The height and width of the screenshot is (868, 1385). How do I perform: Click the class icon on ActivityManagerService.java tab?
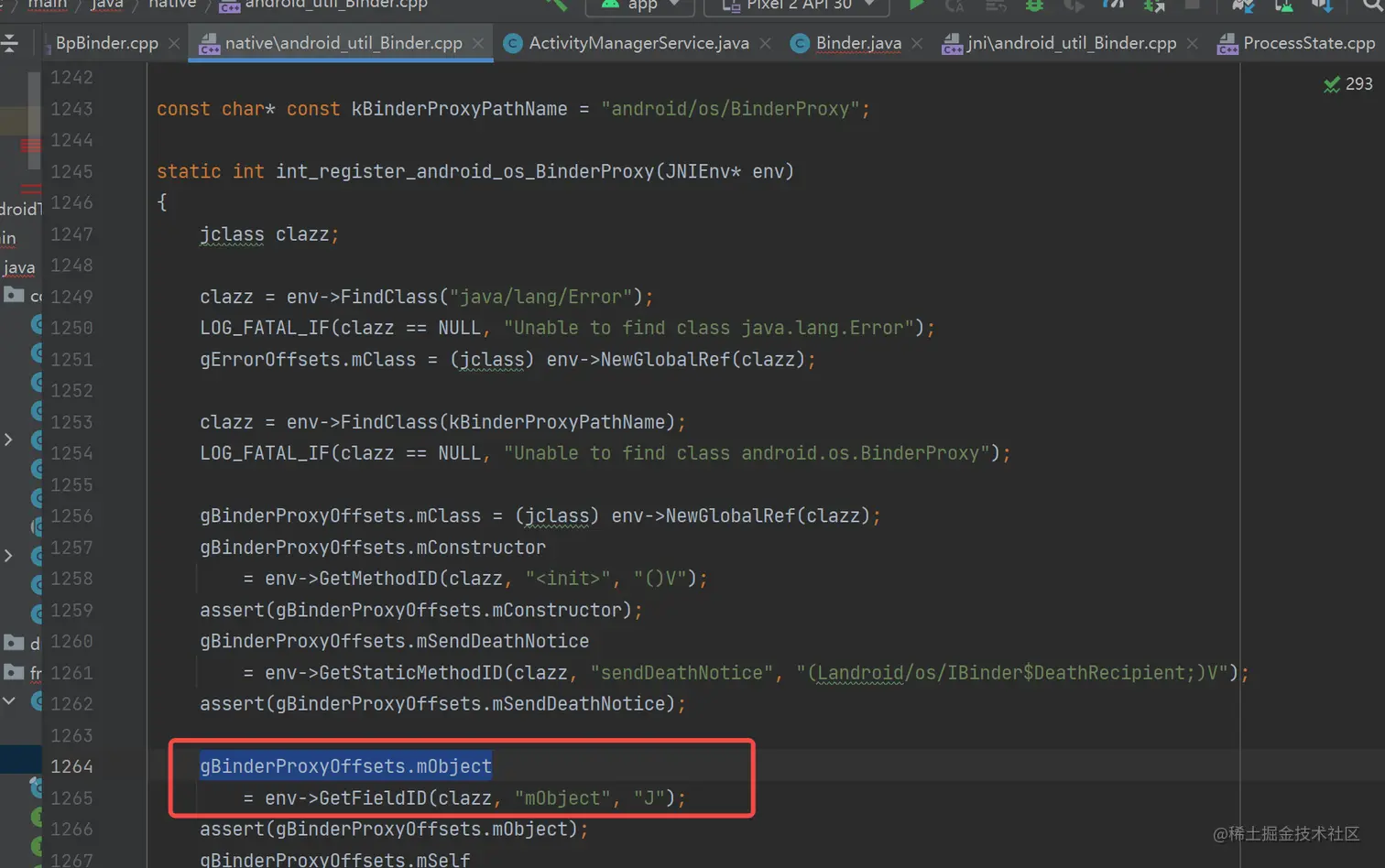513,43
